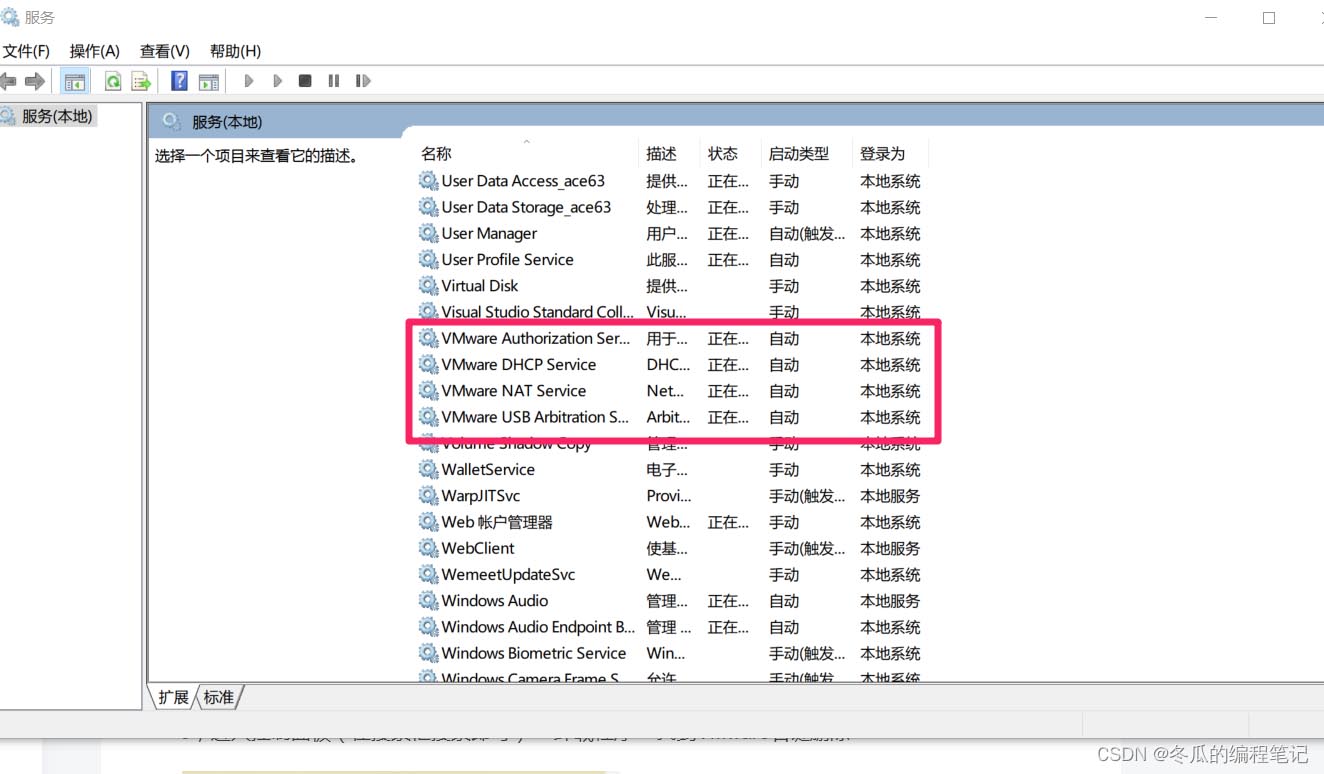Viewport: 1324px width, 774px height.
Task: Sort by the 启动类型 column header
Action: (798, 154)
